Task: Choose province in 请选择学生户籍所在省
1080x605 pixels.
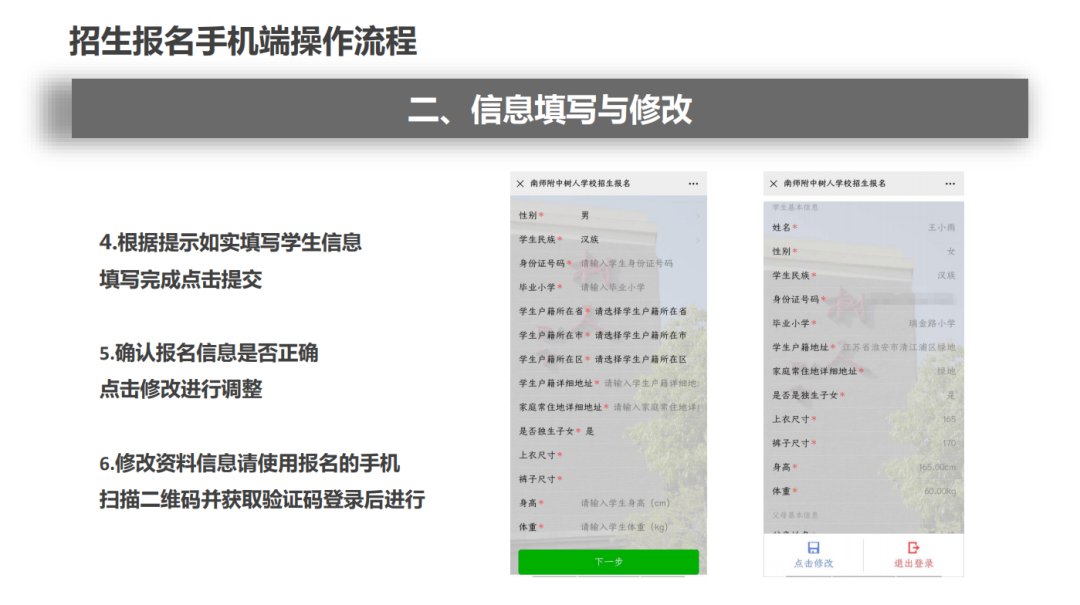Action: tap(640, 311)
